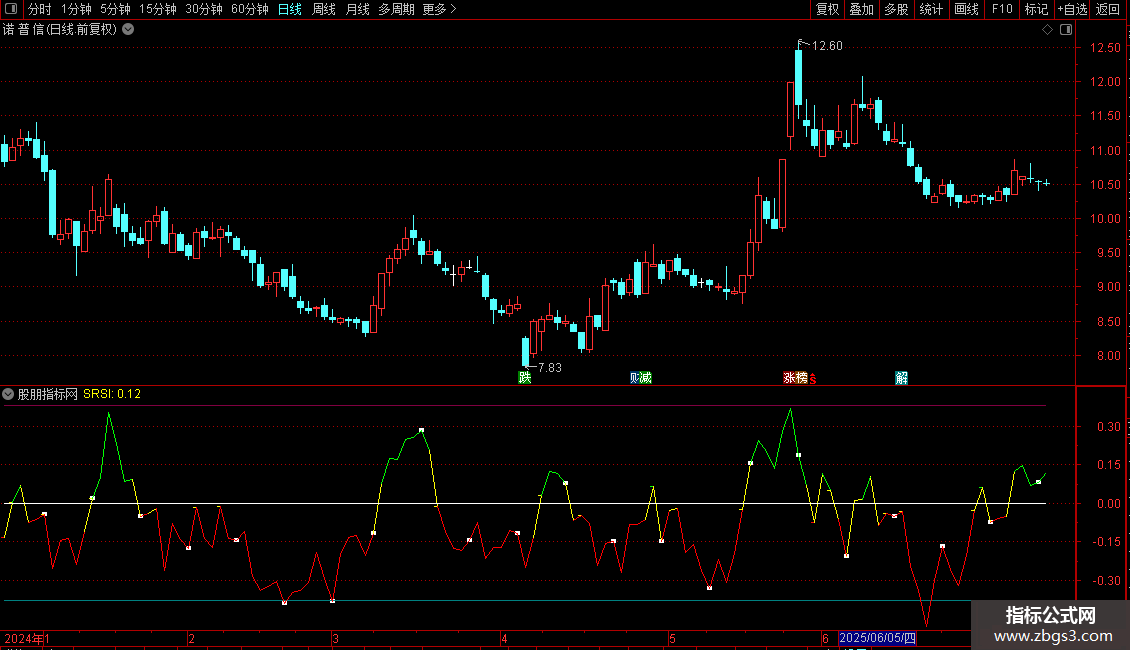Switch to the 5分钟 period
Image resolution: width=1130 pixels, height=650 pixels.
[115, 9]
